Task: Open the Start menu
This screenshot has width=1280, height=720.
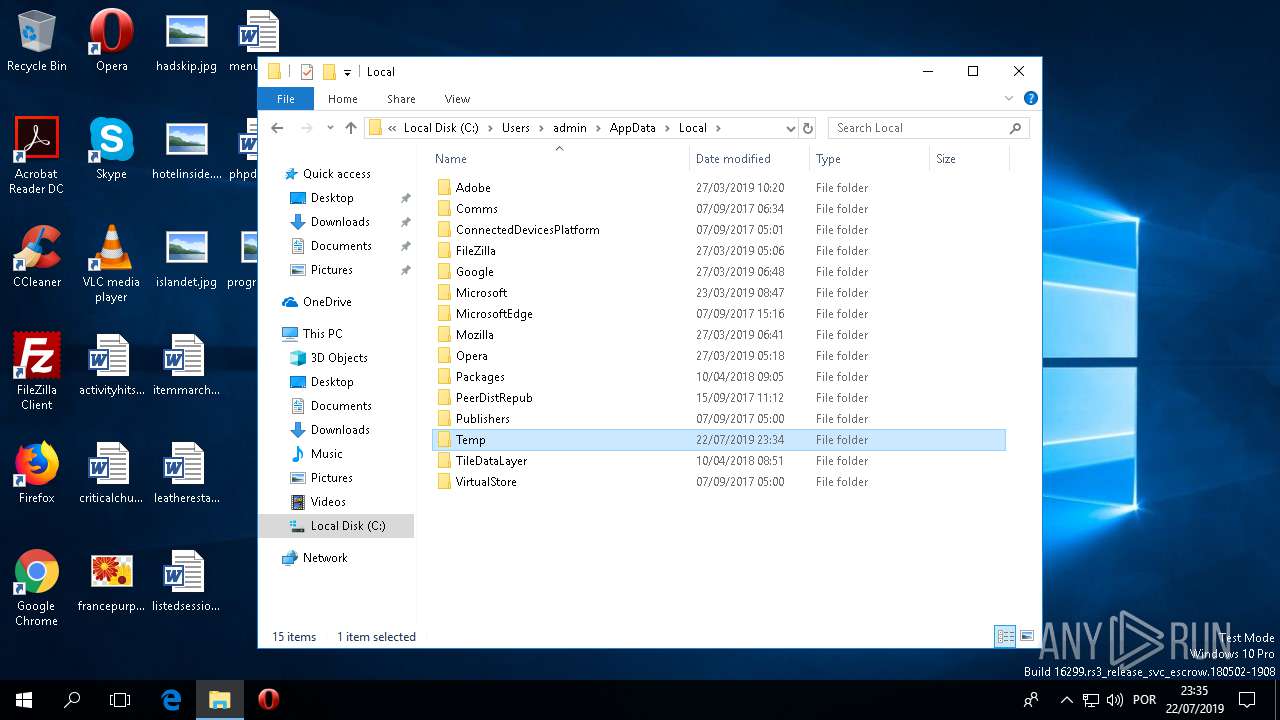Action: (x=24, y=700)
